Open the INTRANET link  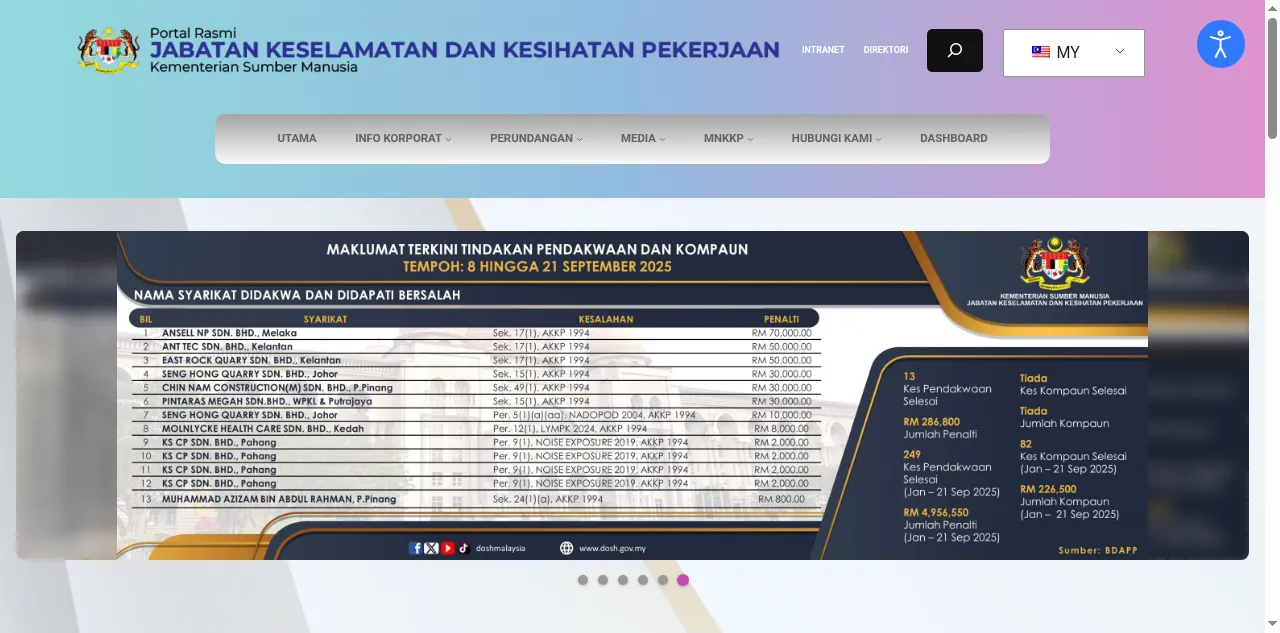tap(823, 50)
